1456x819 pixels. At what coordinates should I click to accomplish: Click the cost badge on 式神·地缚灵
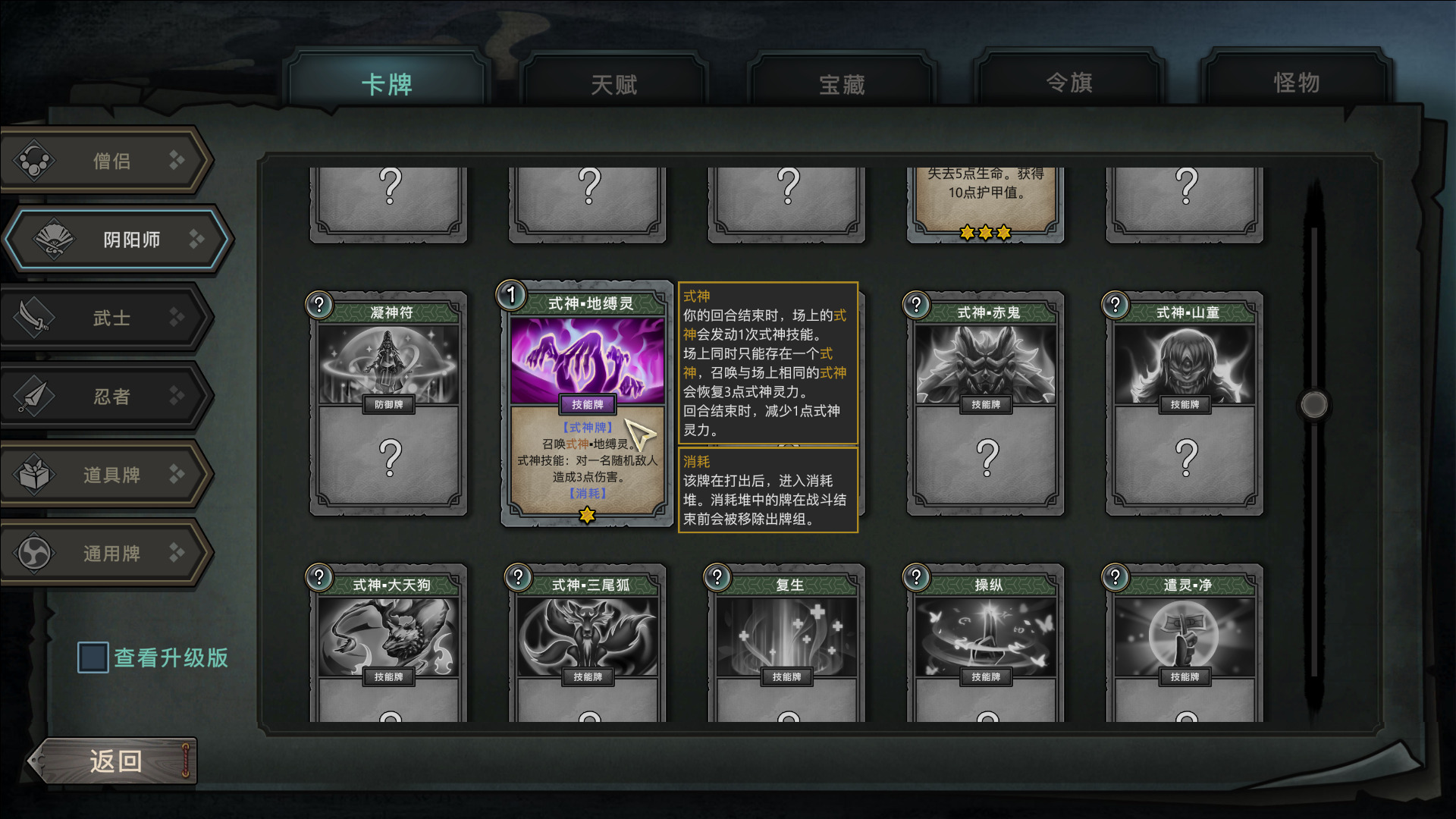click(x=511, y=295)
